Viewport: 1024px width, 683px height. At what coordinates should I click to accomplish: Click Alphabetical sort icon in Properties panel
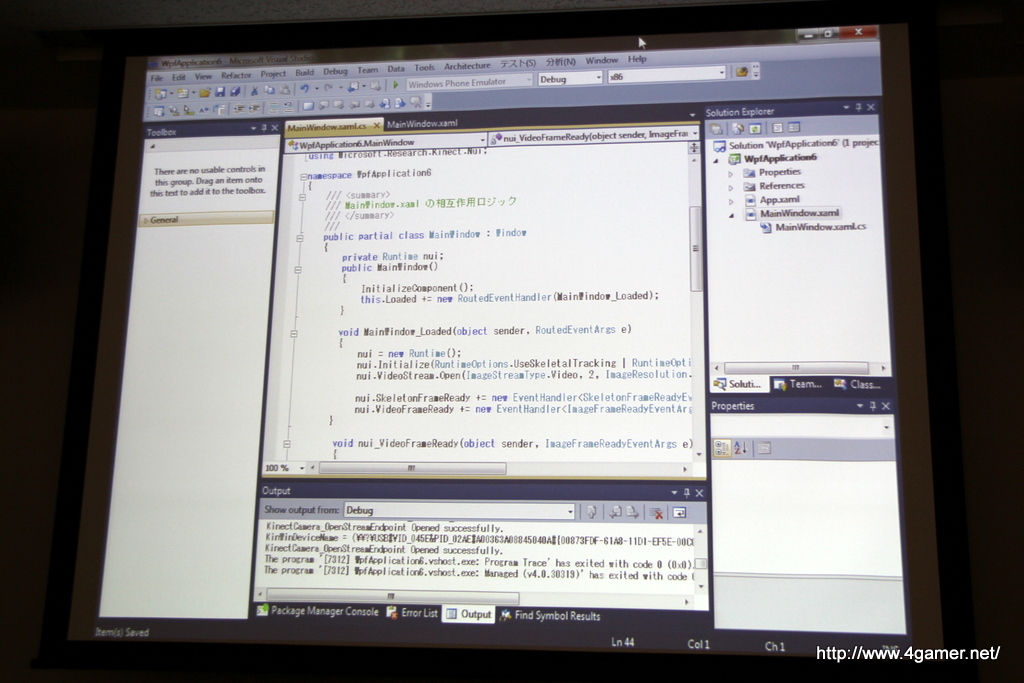pos(740,447)
